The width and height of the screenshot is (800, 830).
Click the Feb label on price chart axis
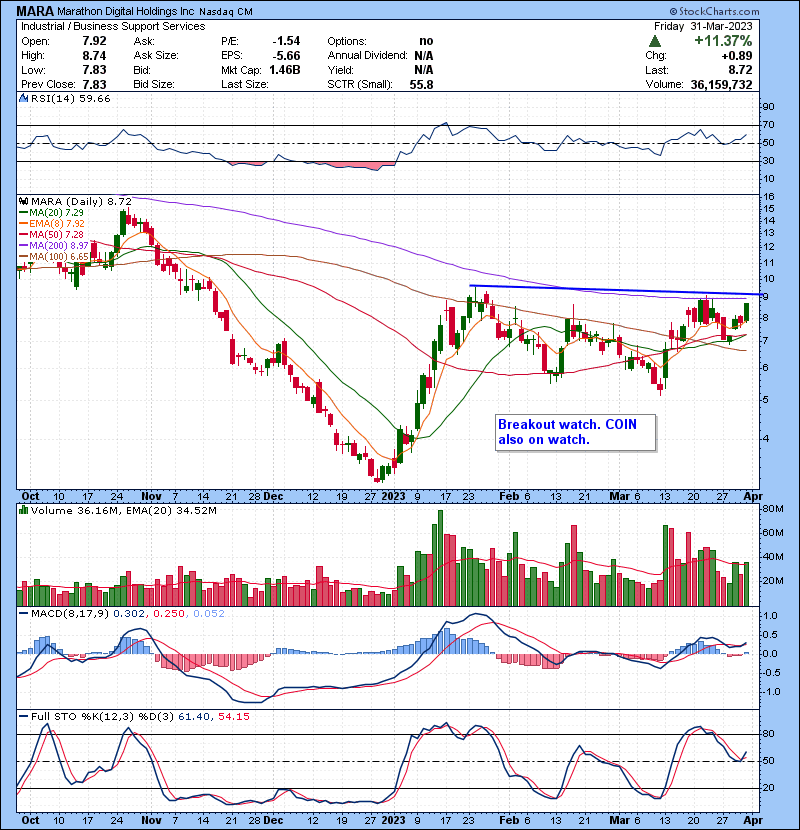click(510, 496)
